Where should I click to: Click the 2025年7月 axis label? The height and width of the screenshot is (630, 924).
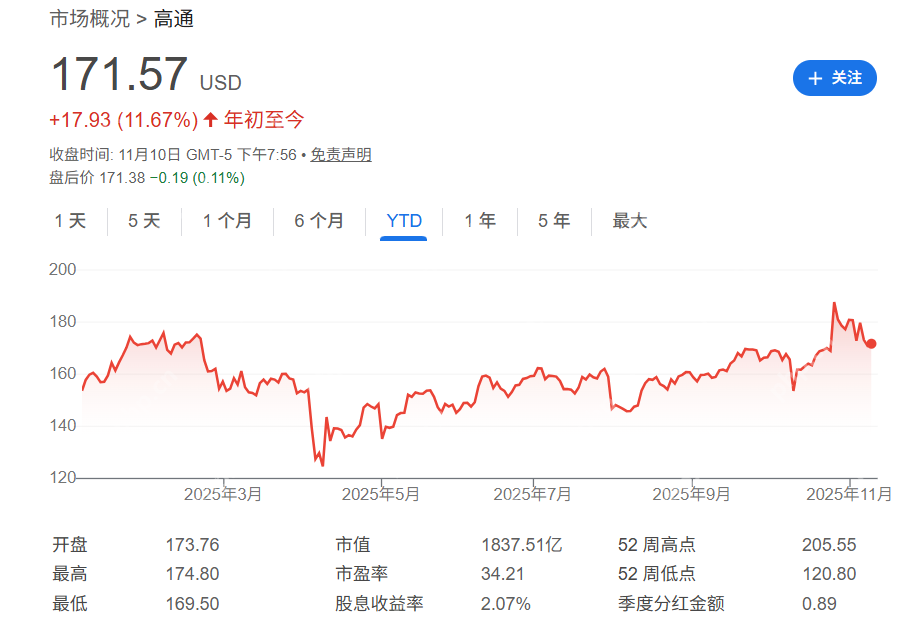tap(530, 493)
